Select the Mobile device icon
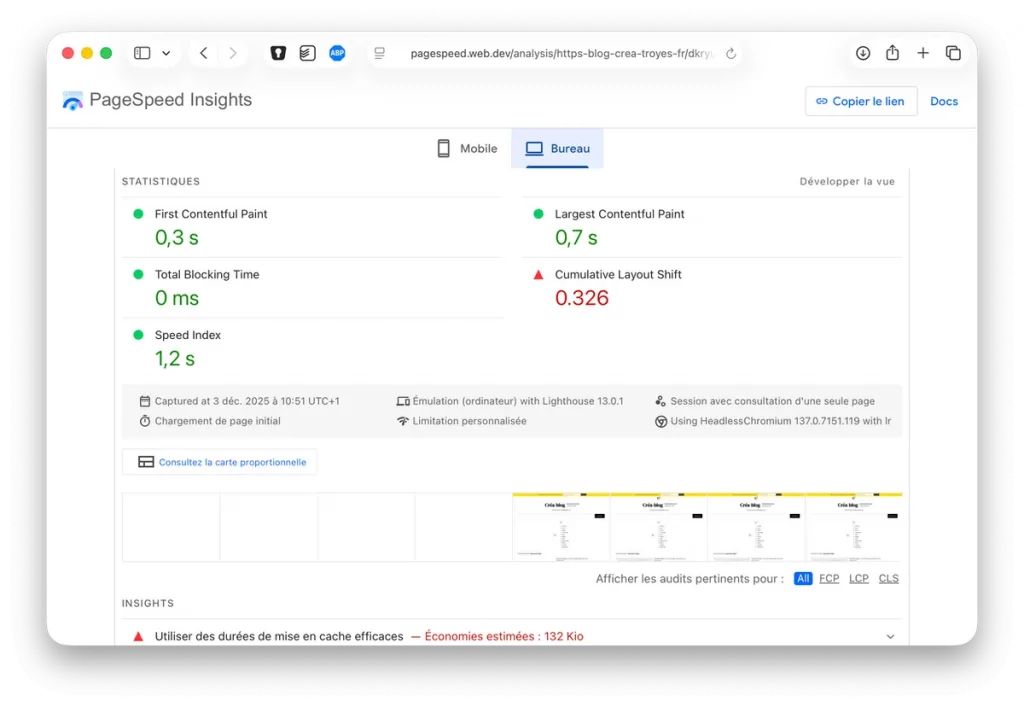1024x707 pixels. tap(443, 148)
